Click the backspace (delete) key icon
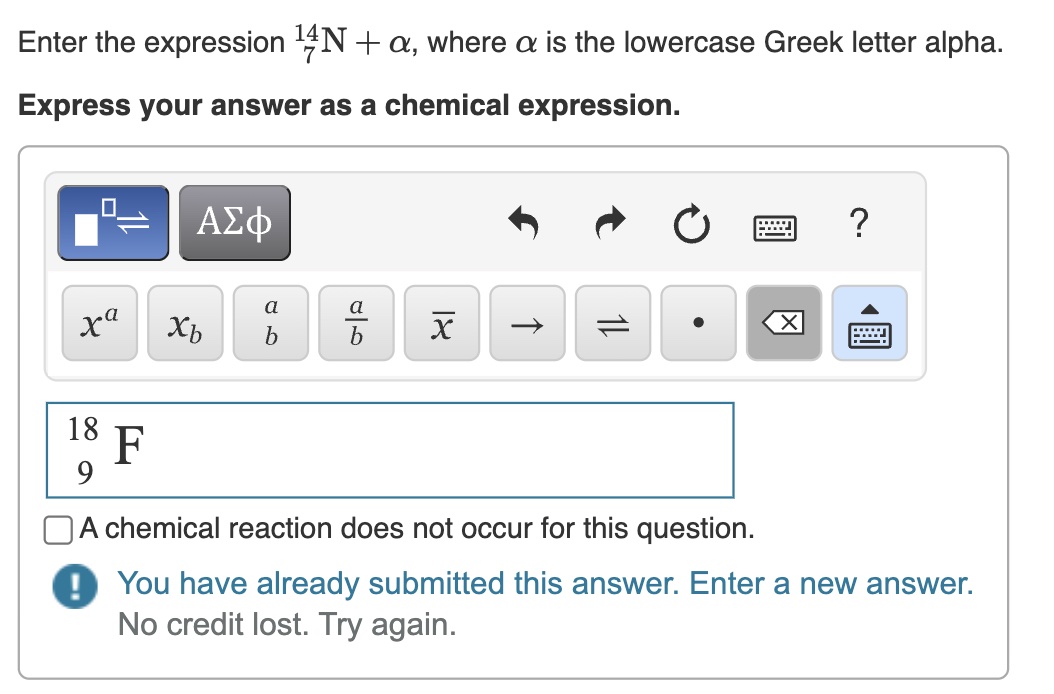 point(784,322)
